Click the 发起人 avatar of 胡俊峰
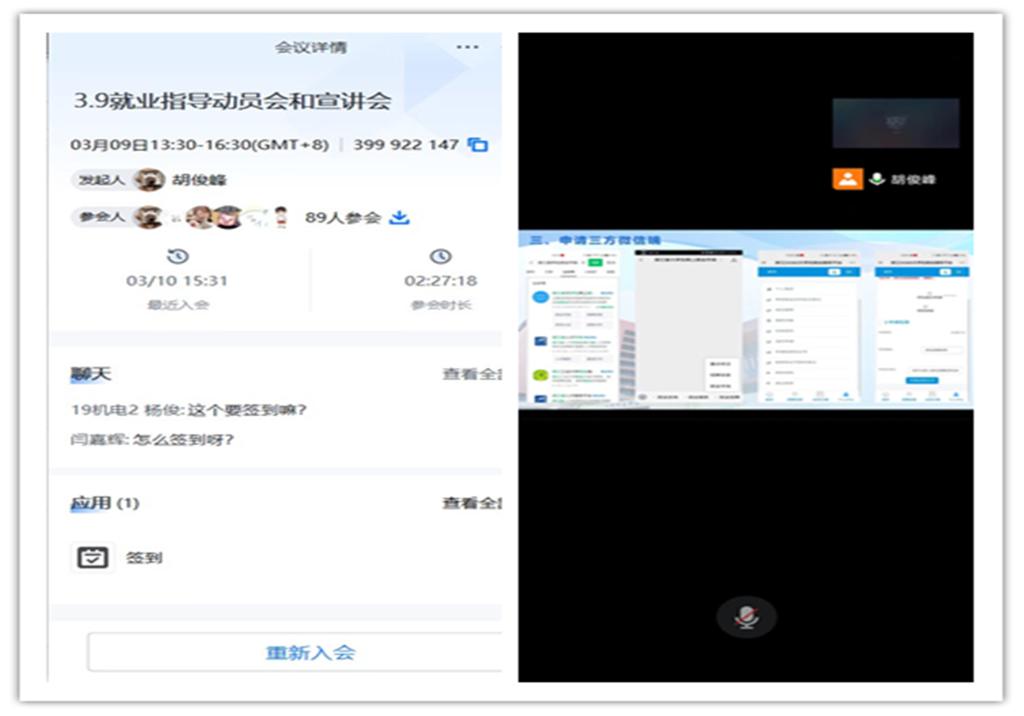The image size is (1024, 716). click(x=150, y=180)
